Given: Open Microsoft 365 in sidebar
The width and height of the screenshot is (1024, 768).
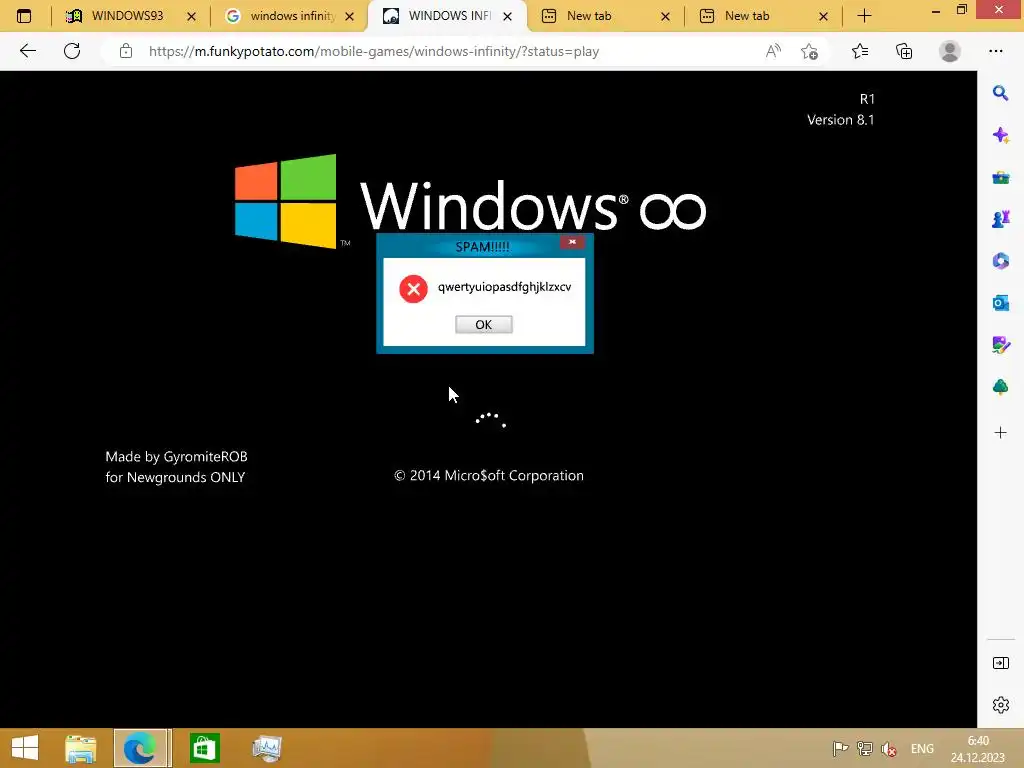Looking at the screenshot, I should point(1000,261).
